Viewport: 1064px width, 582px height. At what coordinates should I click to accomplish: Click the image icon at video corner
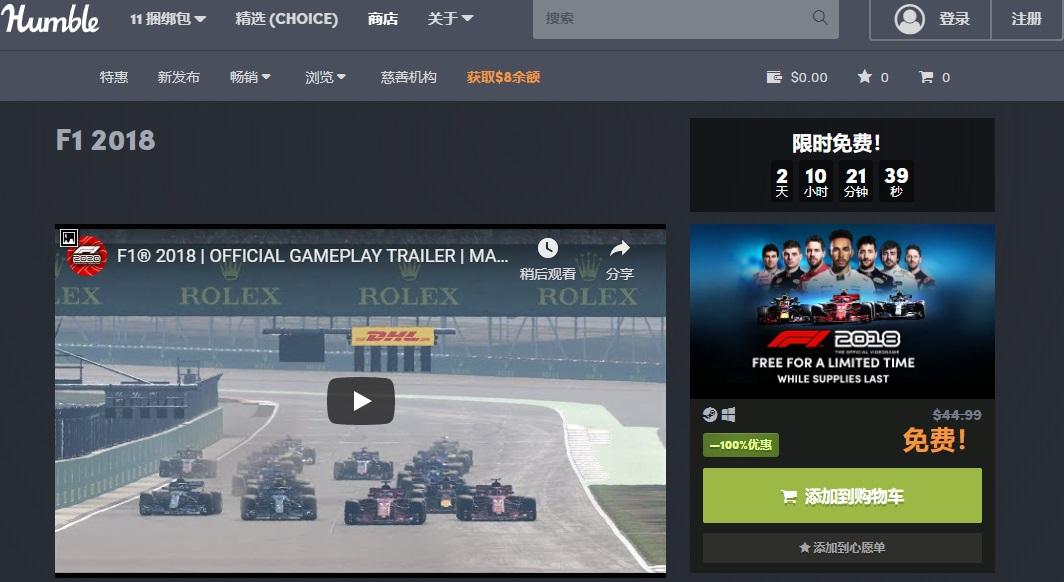click(69, 237)
